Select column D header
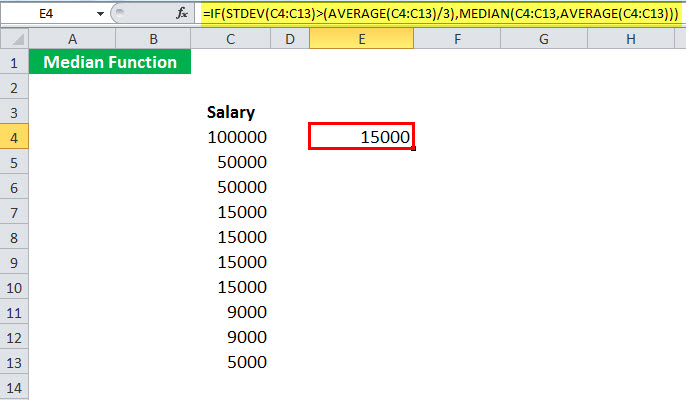 290,39
